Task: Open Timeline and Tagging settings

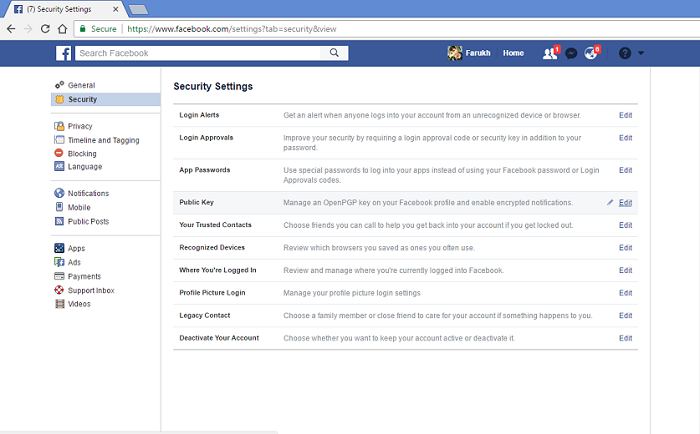Action: (104, 140)
